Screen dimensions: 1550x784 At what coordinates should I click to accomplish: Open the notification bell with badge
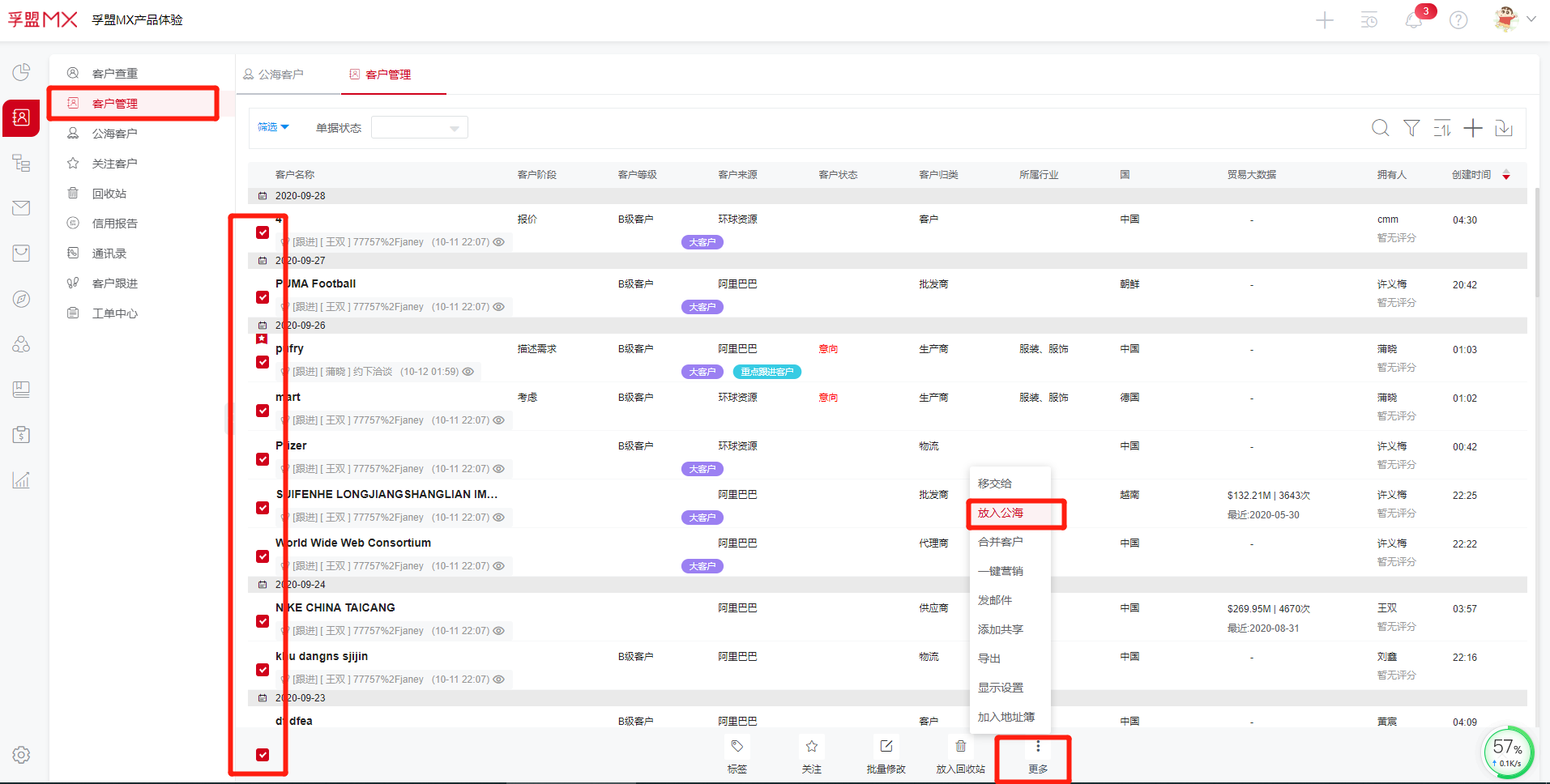tap(1414, 20)
